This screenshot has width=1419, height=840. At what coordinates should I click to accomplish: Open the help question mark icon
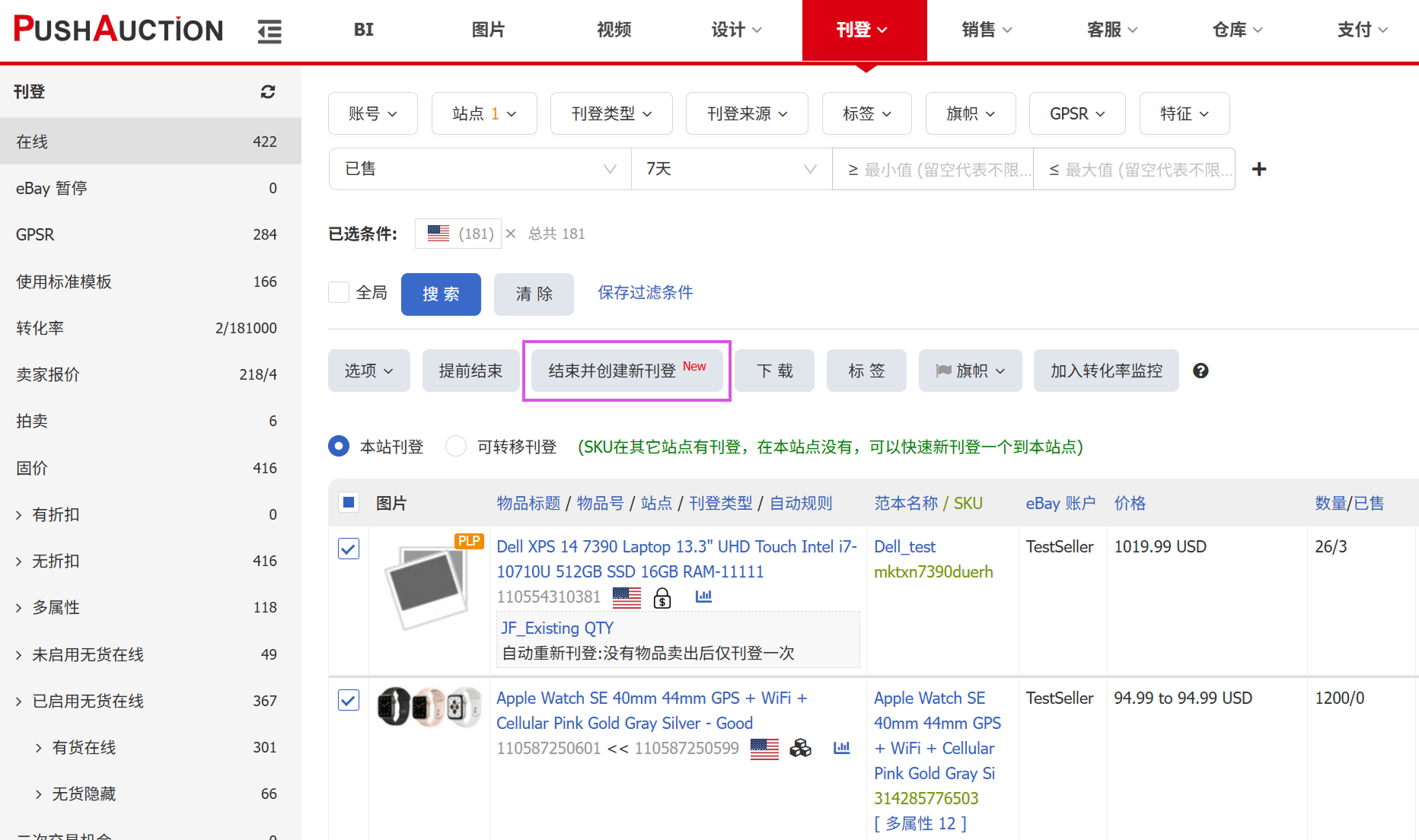click(1201, 371)
